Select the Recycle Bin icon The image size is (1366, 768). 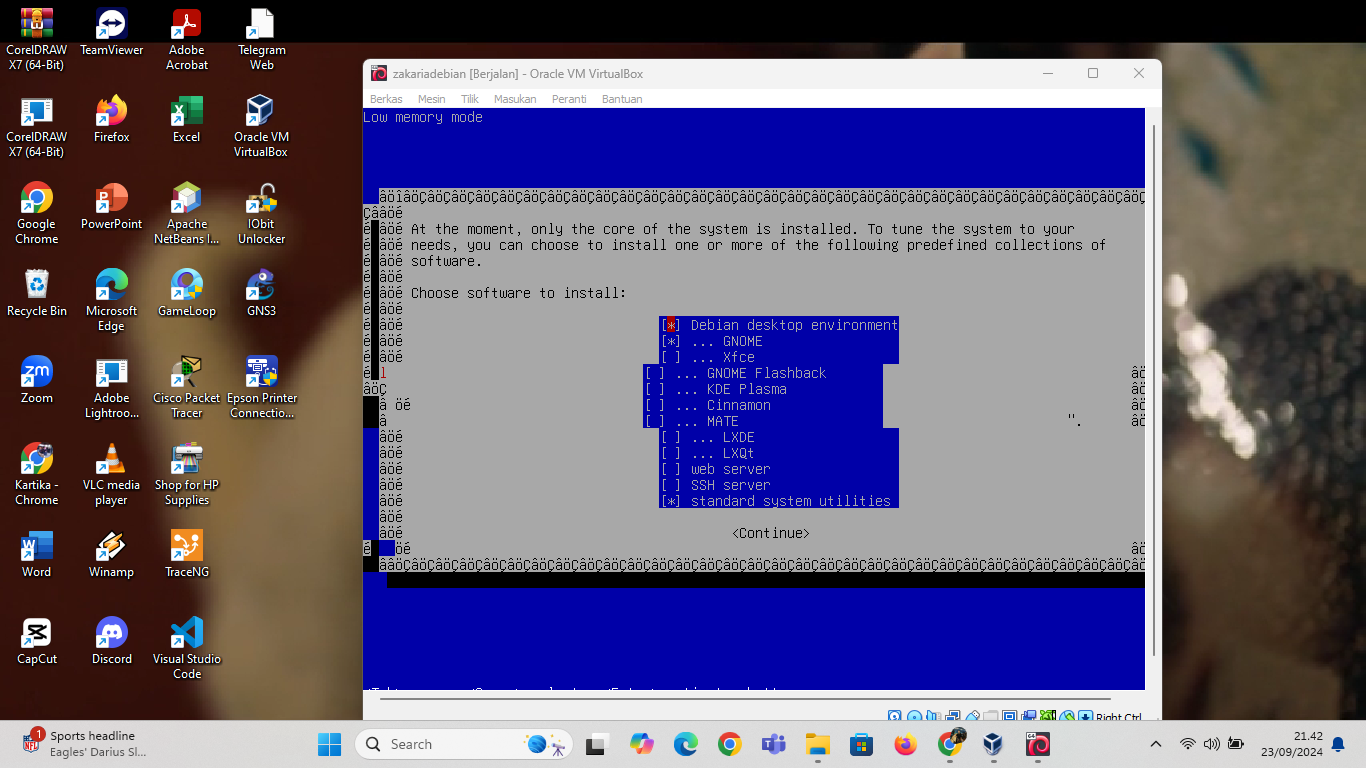click(37, 294)
